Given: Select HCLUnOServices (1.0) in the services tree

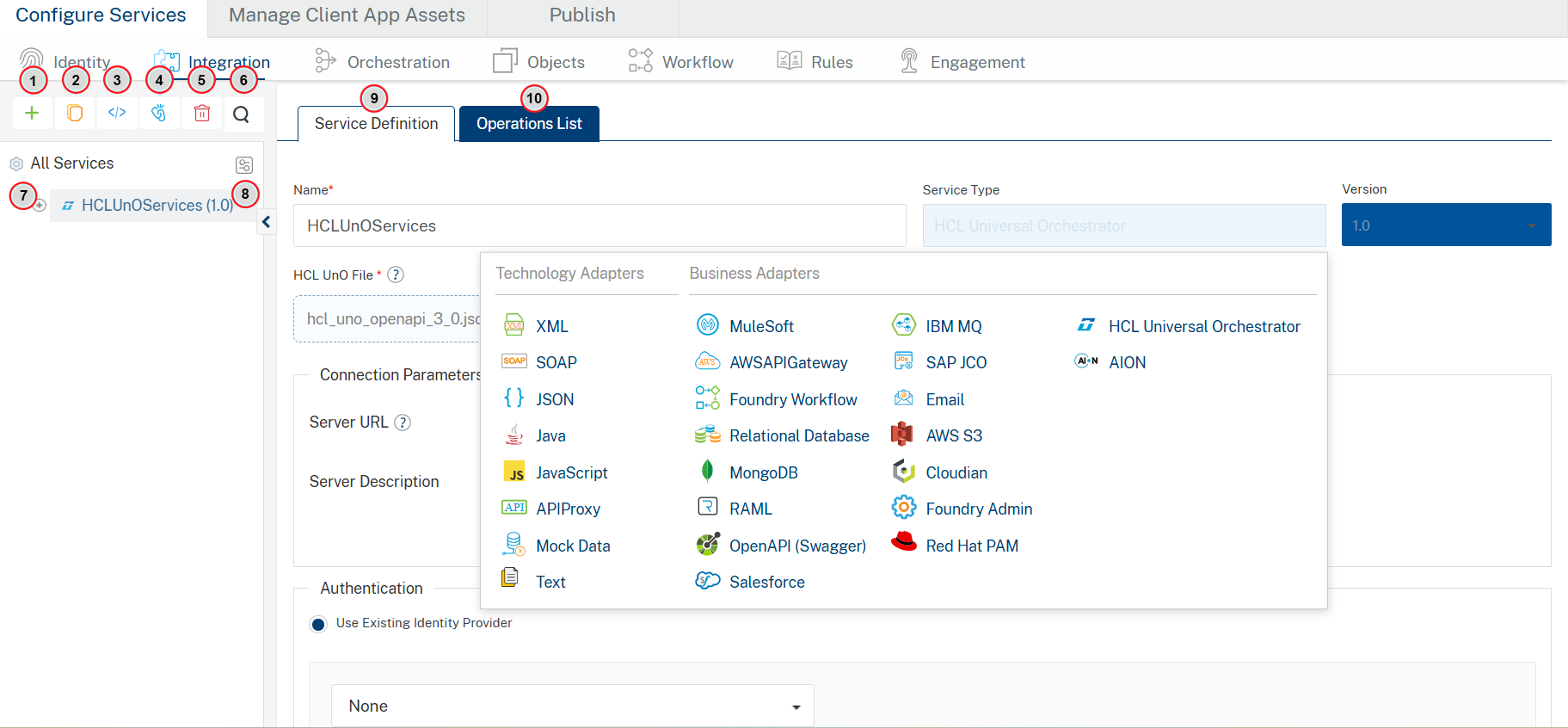Looking at the screenshot, I should tap(157, 206).
